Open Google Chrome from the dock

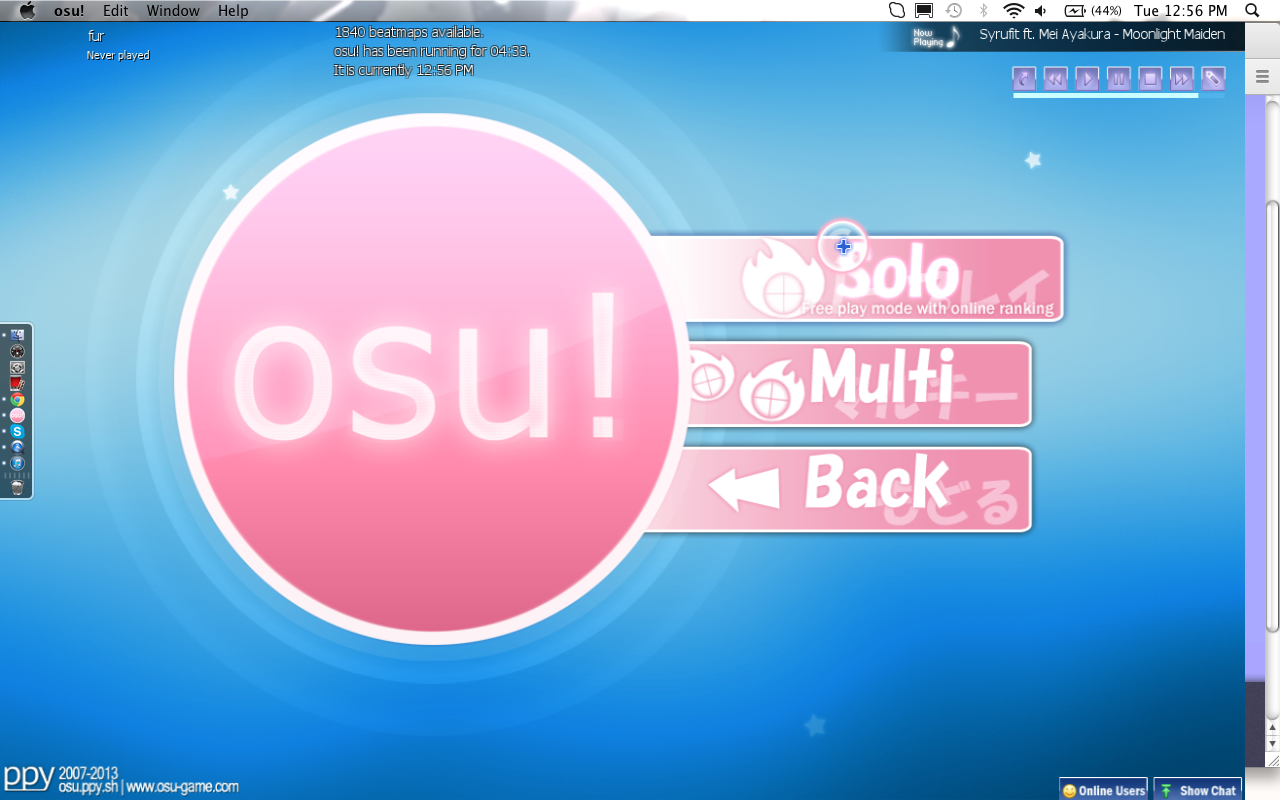tap(17, 399)
